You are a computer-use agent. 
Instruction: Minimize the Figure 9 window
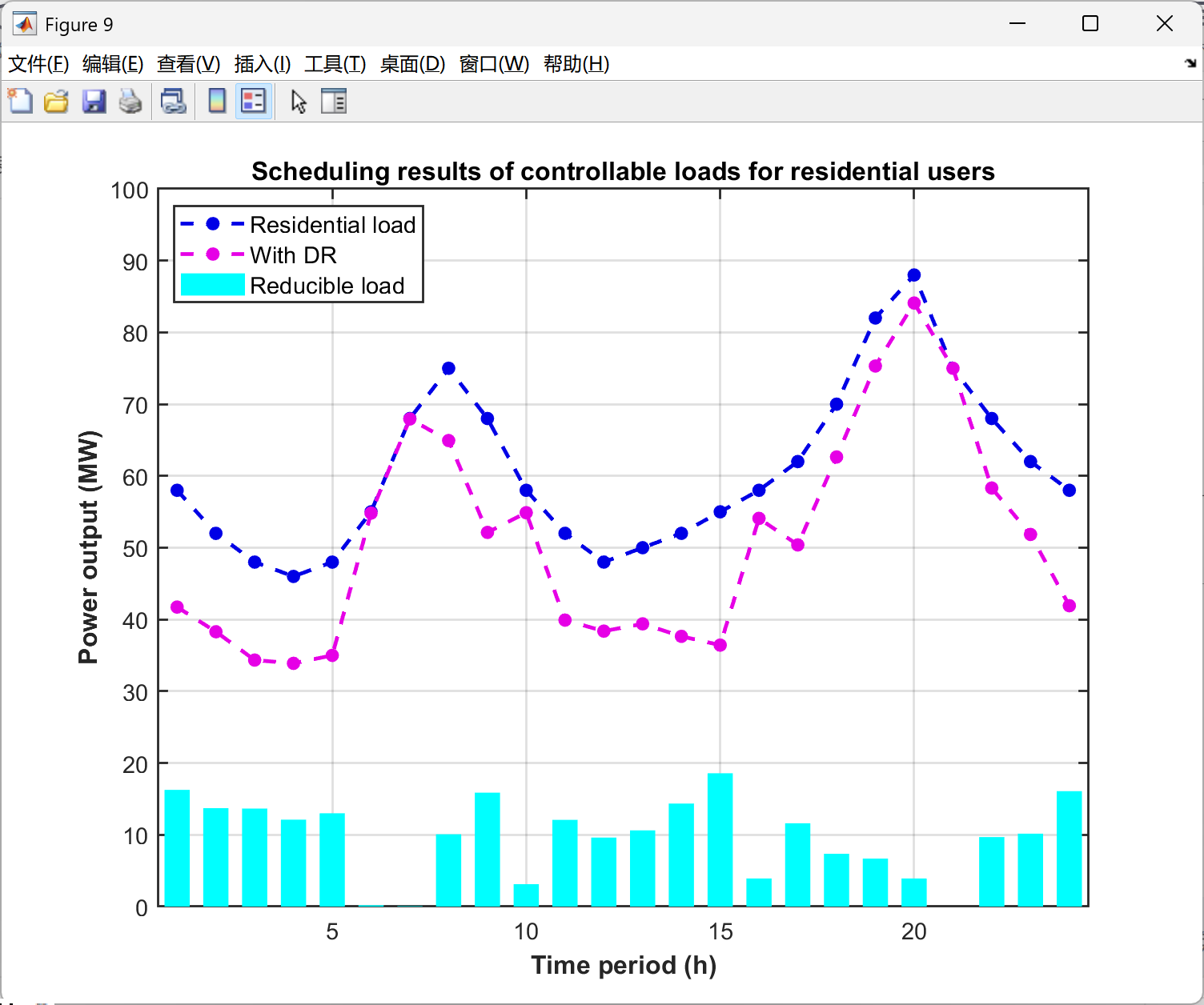point(1017,24)
